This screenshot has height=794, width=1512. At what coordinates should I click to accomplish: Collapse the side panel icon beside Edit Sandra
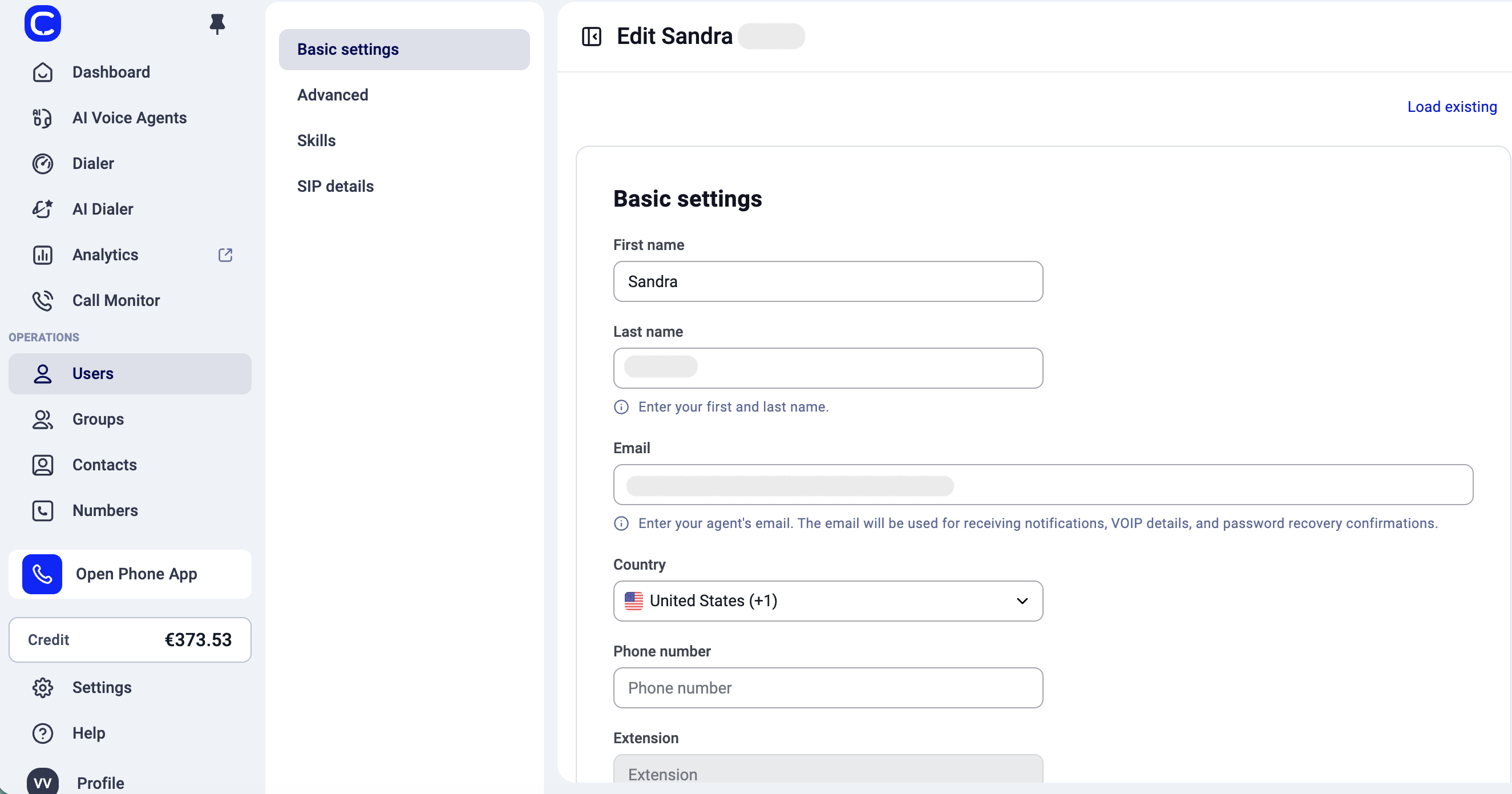[592, 37]
